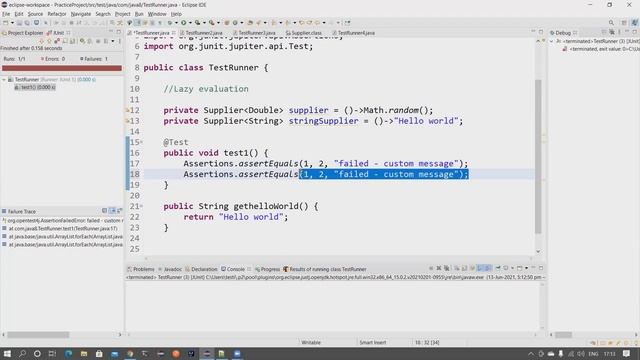Open the Progress view tab
Screen dimensions: 640x360
coord(267,269)
